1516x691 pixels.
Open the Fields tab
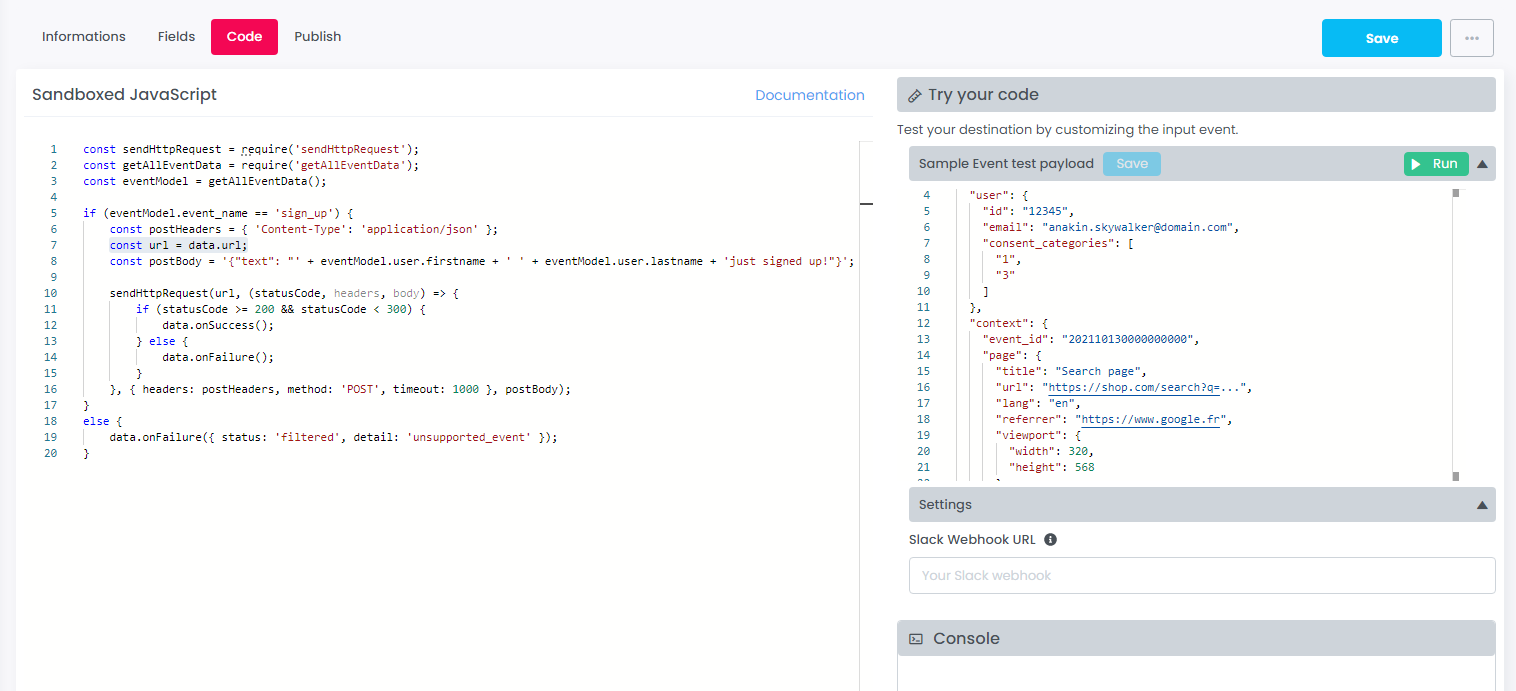(x=176, y=37)
